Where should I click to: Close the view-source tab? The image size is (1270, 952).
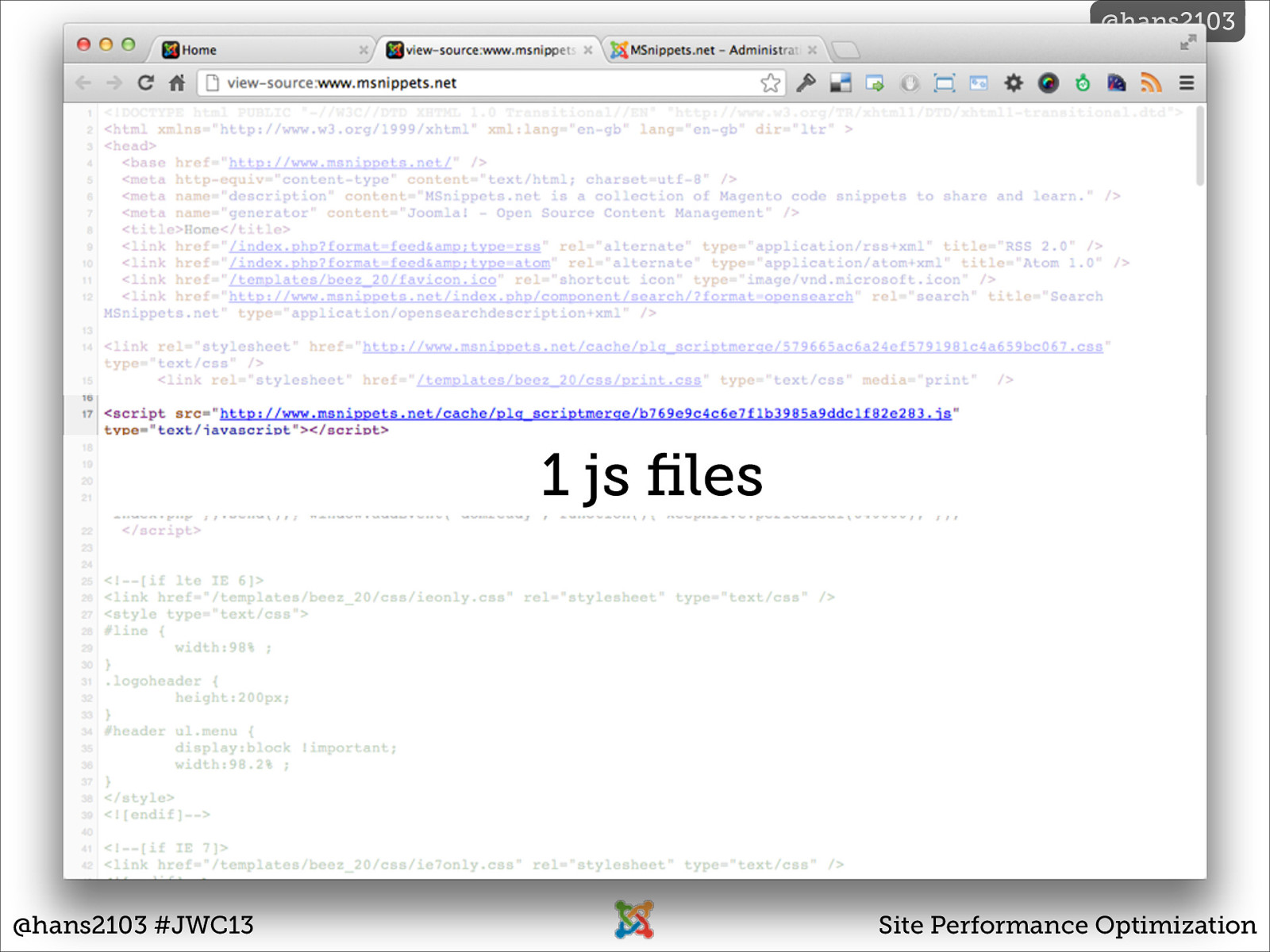(588, 50)
